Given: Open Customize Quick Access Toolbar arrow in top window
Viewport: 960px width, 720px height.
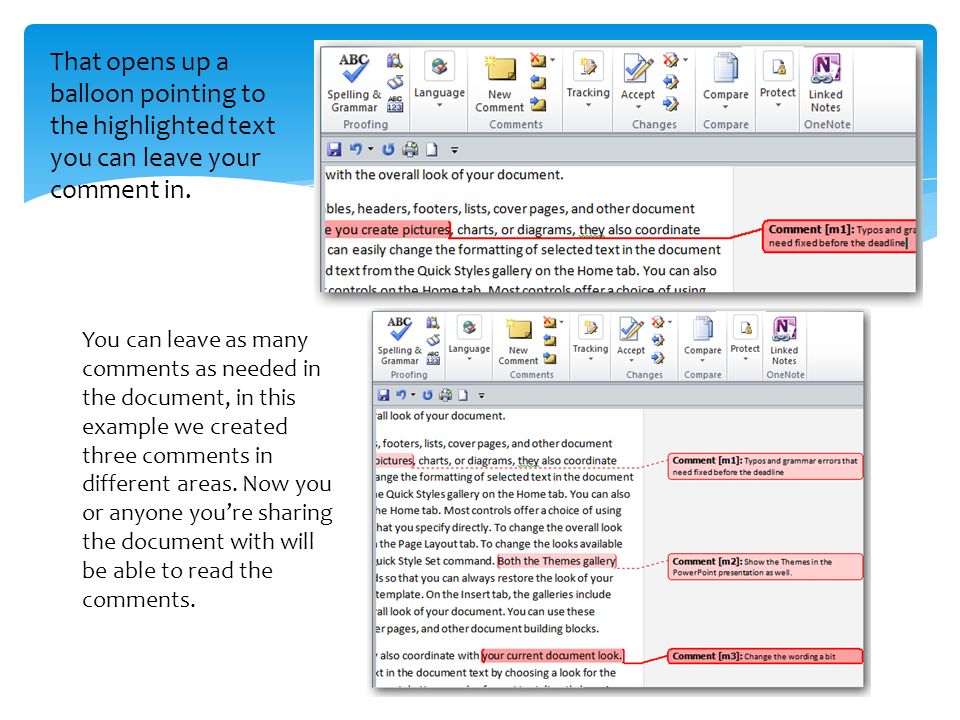Looking at the screenshot, I should tap(454, 149).
